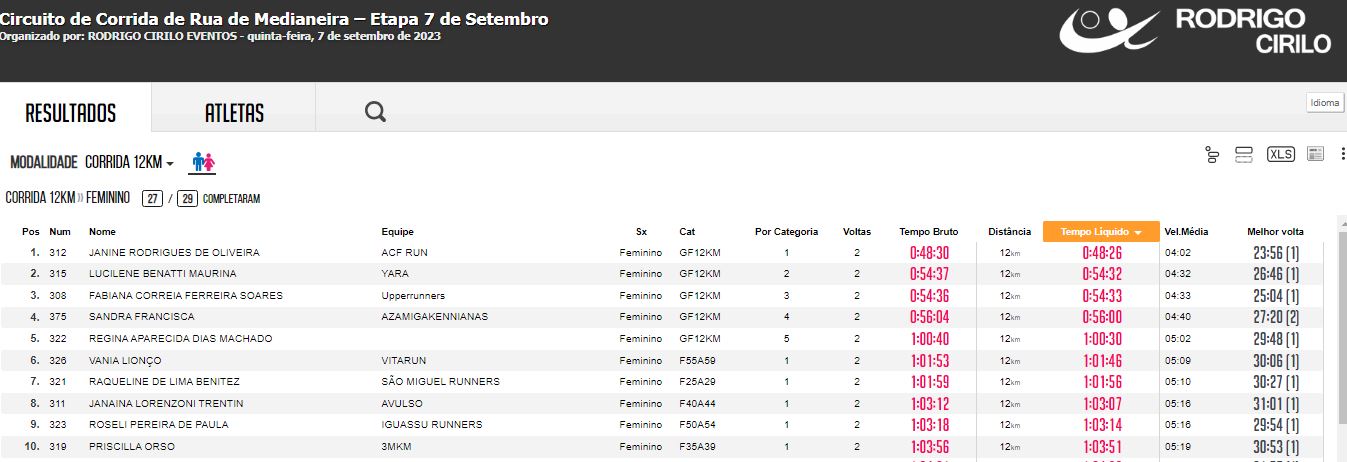Open the newspaper report view icon
This screenshot has height=462, width=1347.
[x=1316, y=154]
